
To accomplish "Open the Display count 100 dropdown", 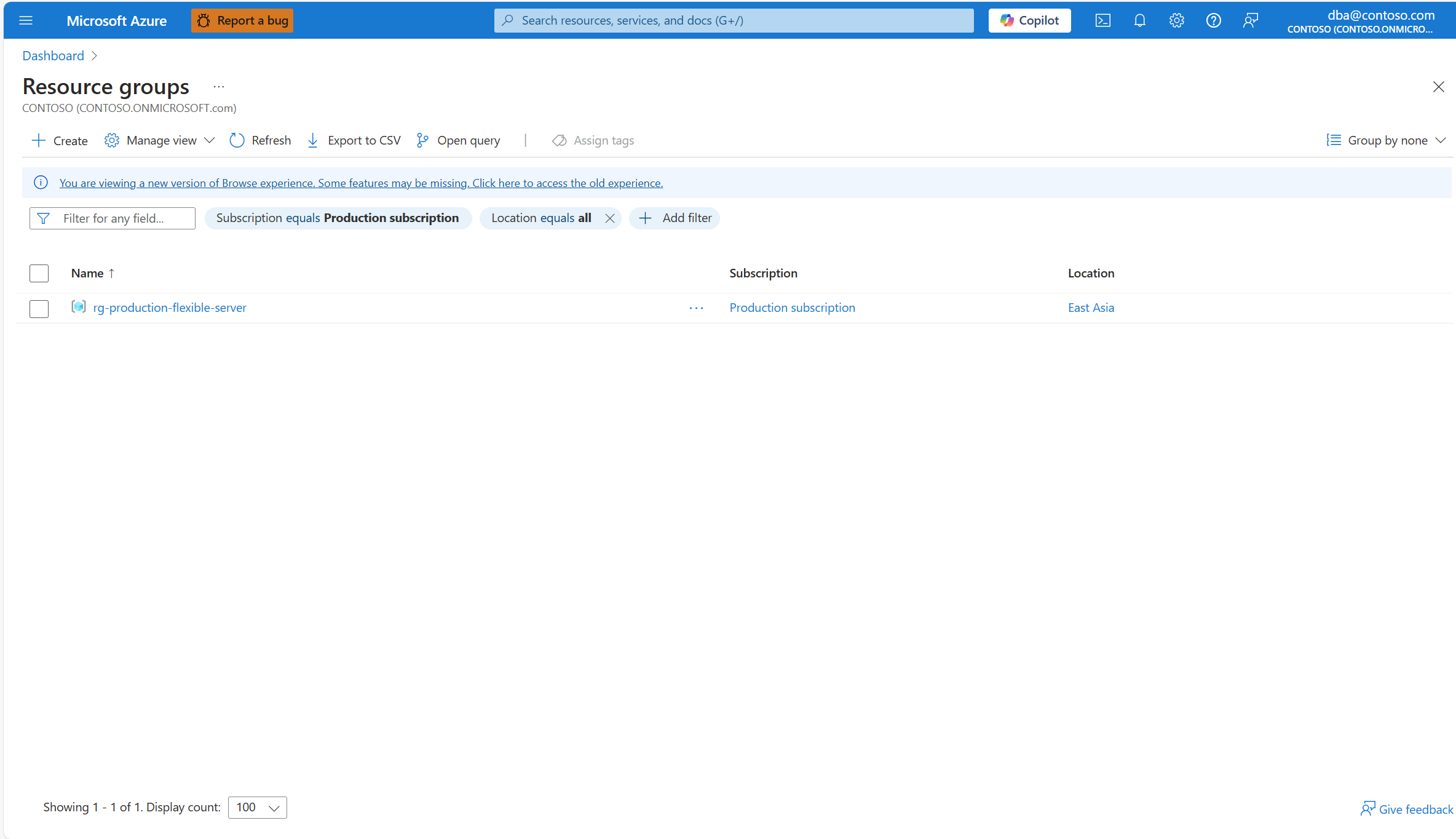I will tap(257, 807).
